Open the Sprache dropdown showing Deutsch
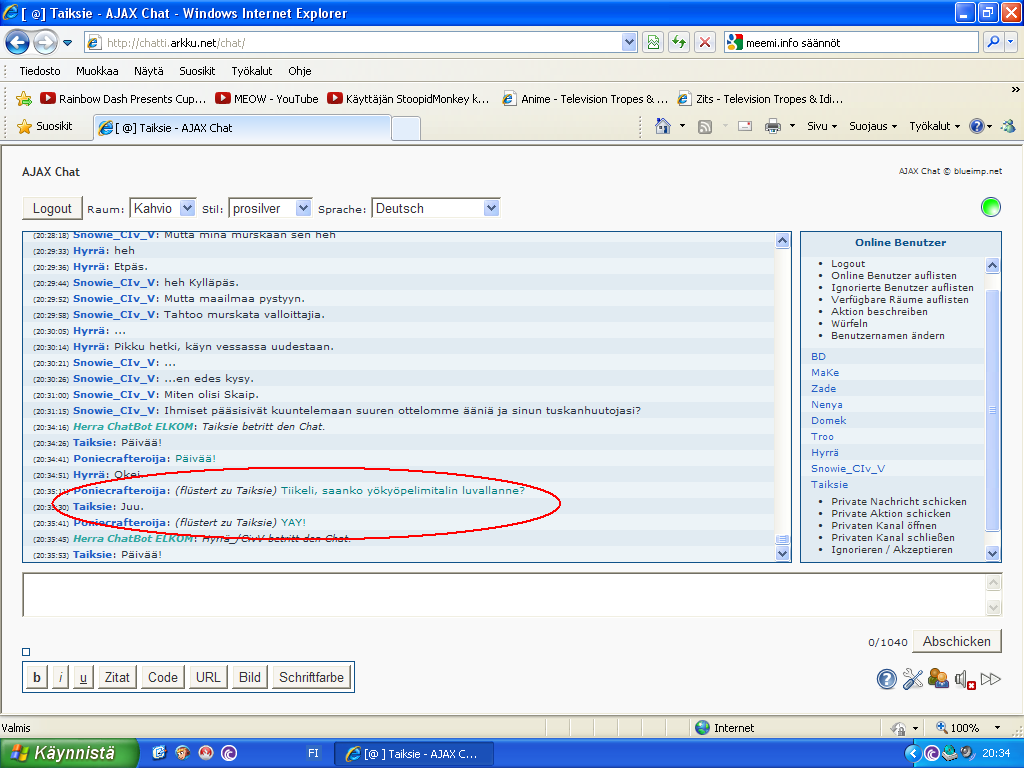The image size is (1024, 768). pos(436,208)
